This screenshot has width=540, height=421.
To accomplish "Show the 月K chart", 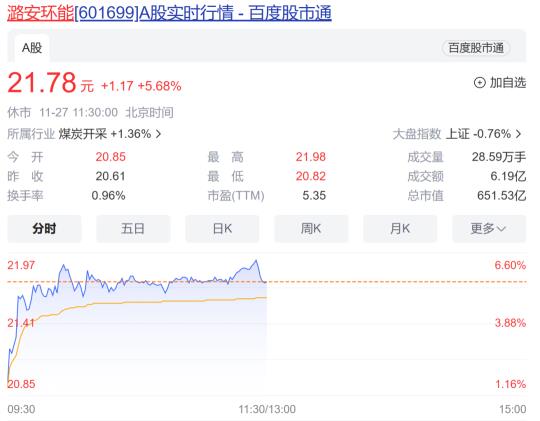I will click(400, 228).
